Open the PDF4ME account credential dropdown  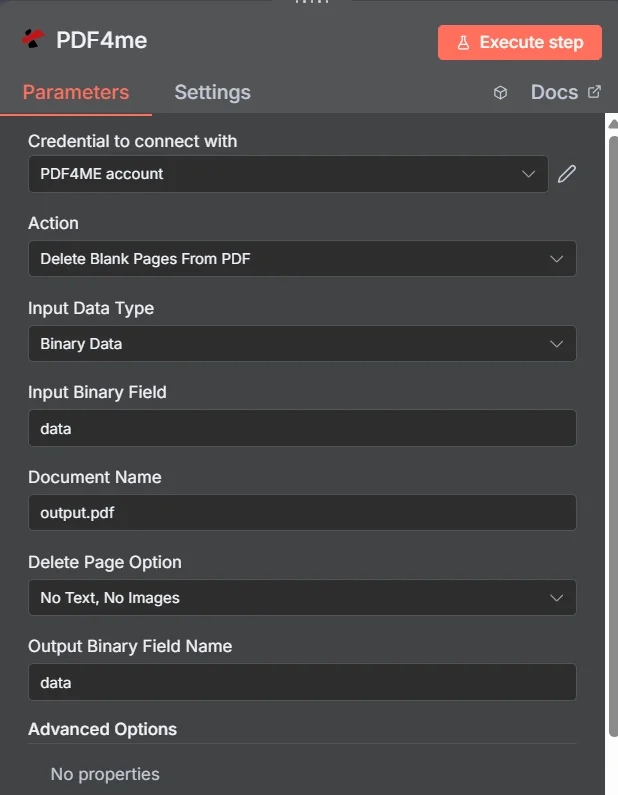288,174
